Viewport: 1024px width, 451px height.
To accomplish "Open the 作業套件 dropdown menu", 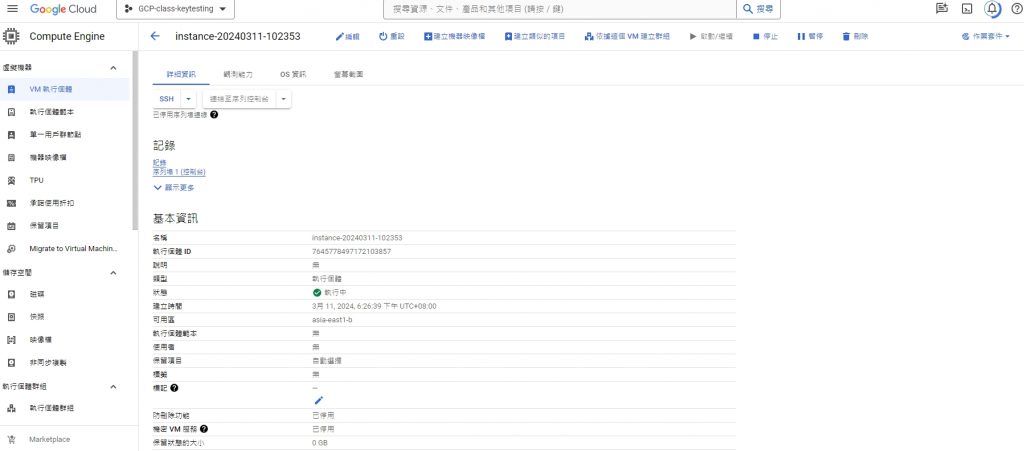I will click(x=985, y=36).
